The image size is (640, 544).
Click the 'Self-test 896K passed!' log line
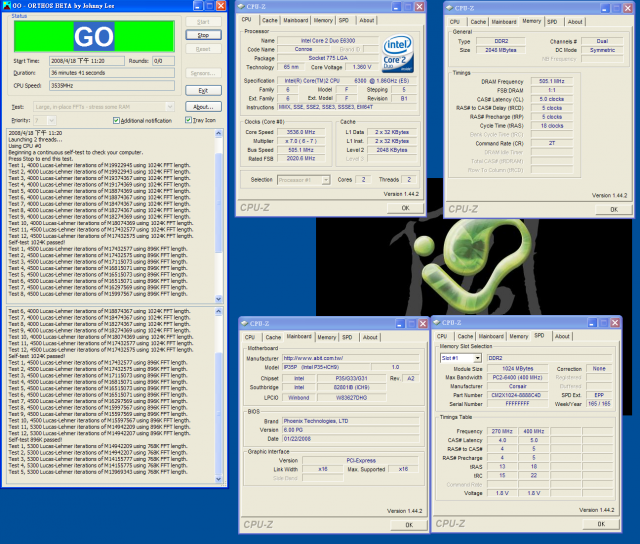coord(35,440)
